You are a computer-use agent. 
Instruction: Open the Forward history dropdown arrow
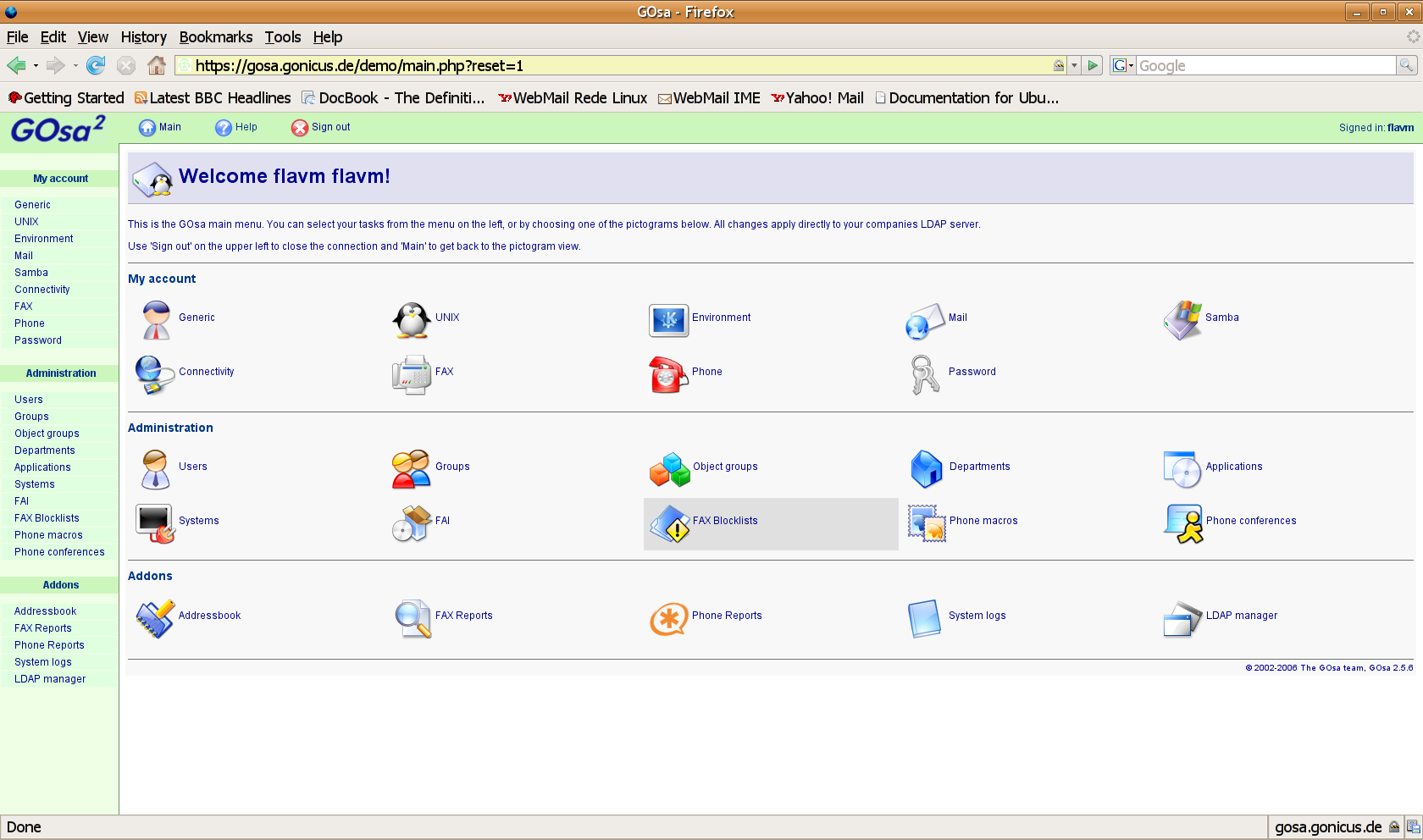click(x=75, y=65)
